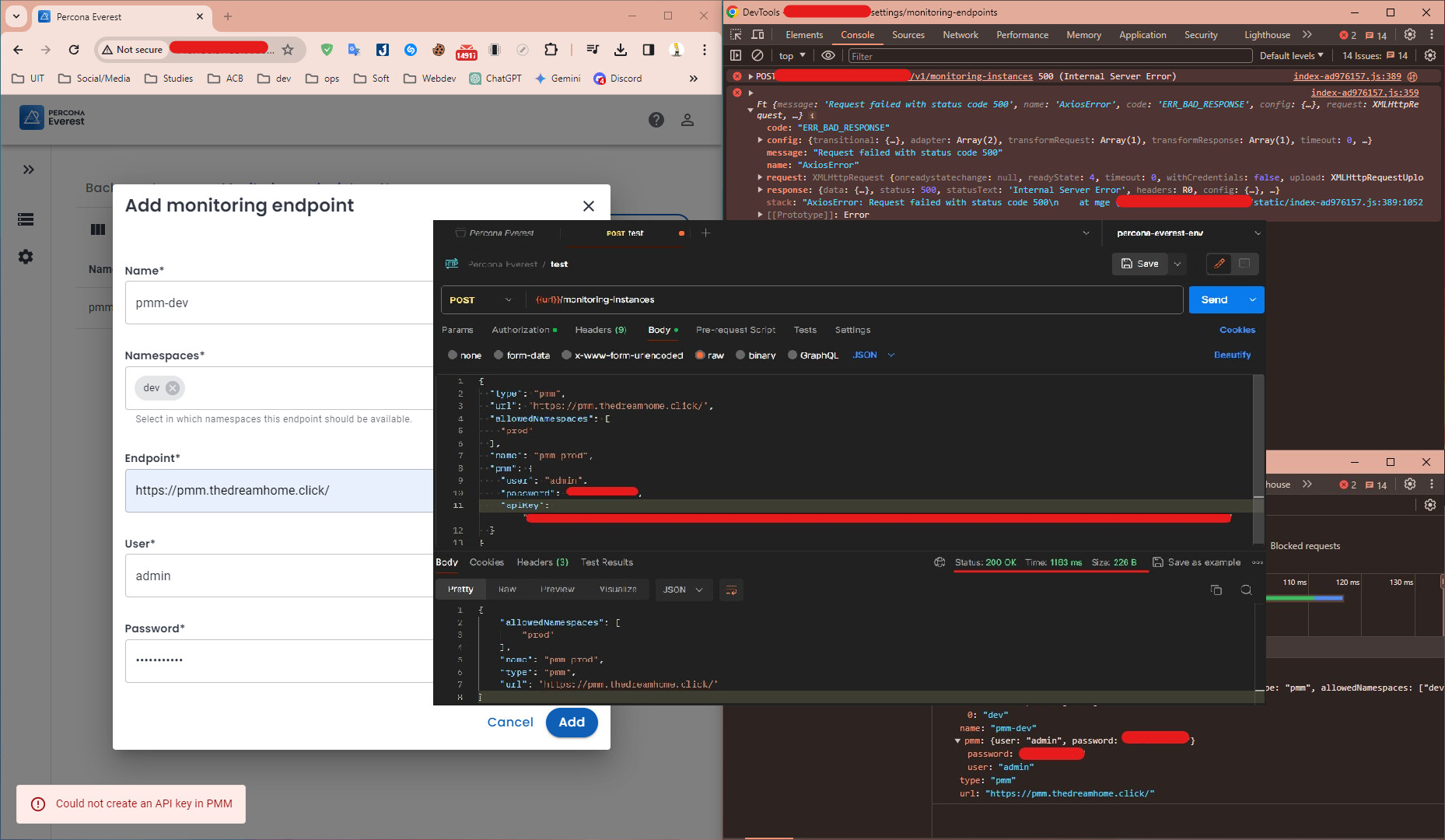Reload the Percona Everest page
1445x840 pixels.
point(74,50)
